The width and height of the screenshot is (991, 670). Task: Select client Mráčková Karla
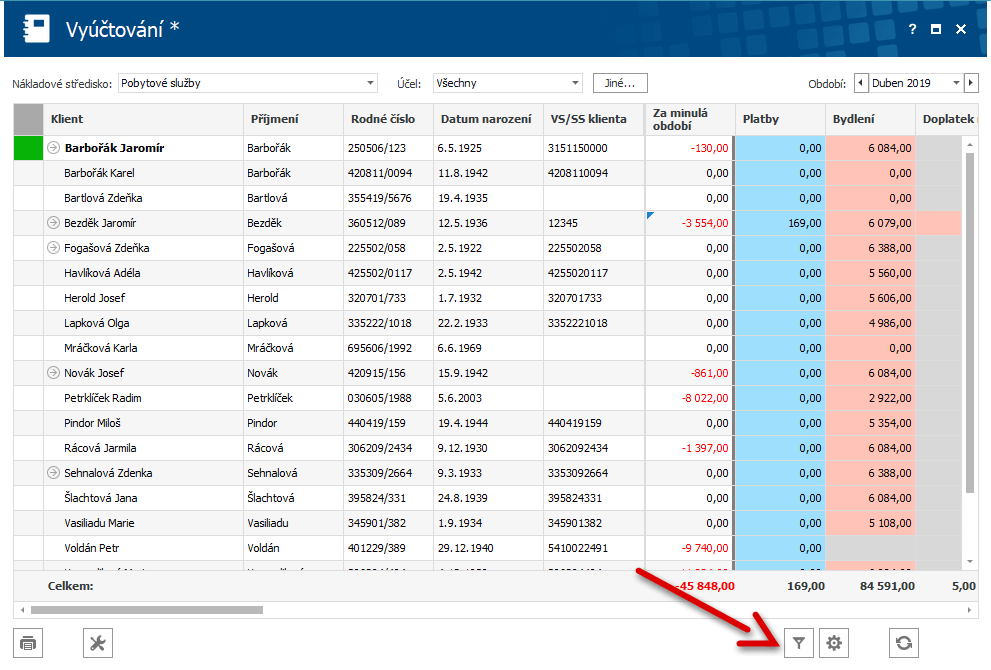[x=100, y=348]
